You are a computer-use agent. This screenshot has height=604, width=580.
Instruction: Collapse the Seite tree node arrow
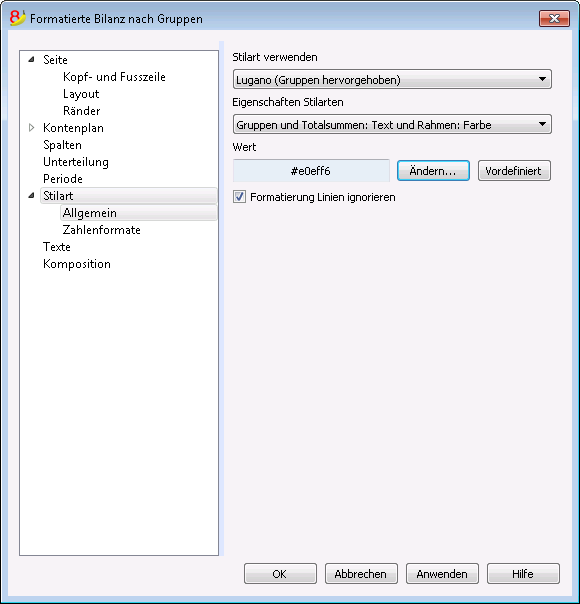(32, 60)
